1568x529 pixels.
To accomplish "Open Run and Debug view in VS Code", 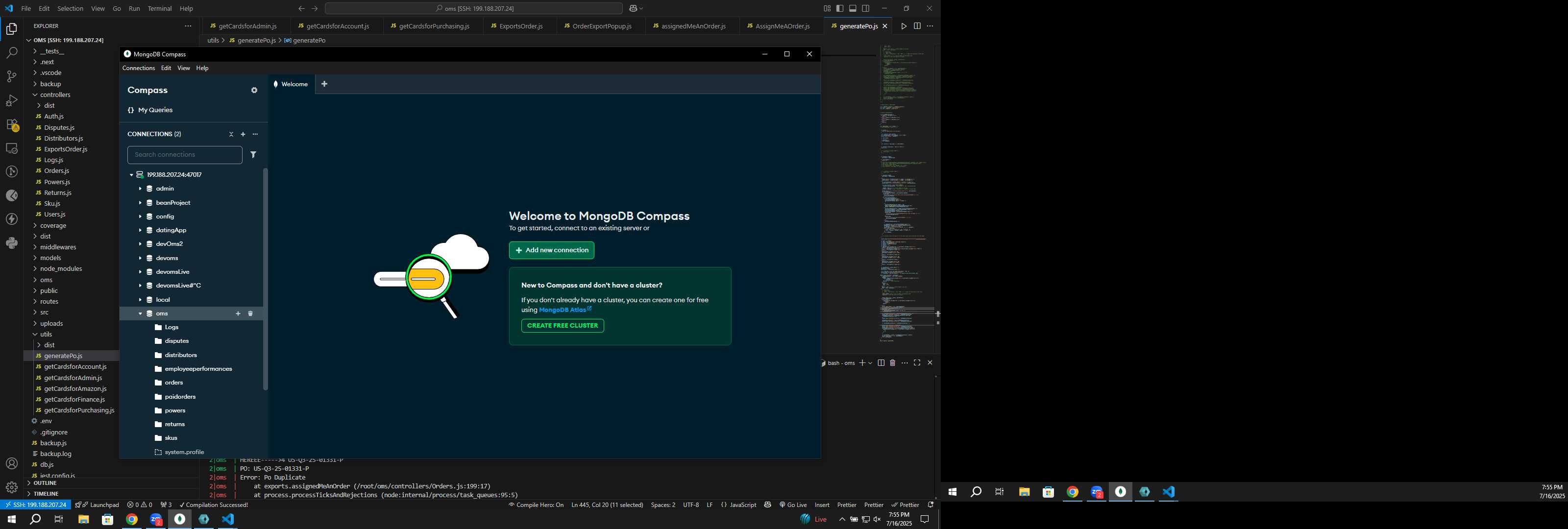I will point(12,100).
